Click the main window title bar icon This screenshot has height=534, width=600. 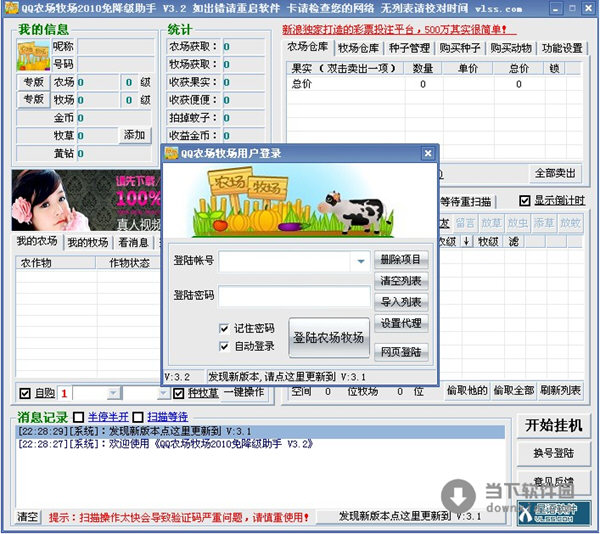10,8
